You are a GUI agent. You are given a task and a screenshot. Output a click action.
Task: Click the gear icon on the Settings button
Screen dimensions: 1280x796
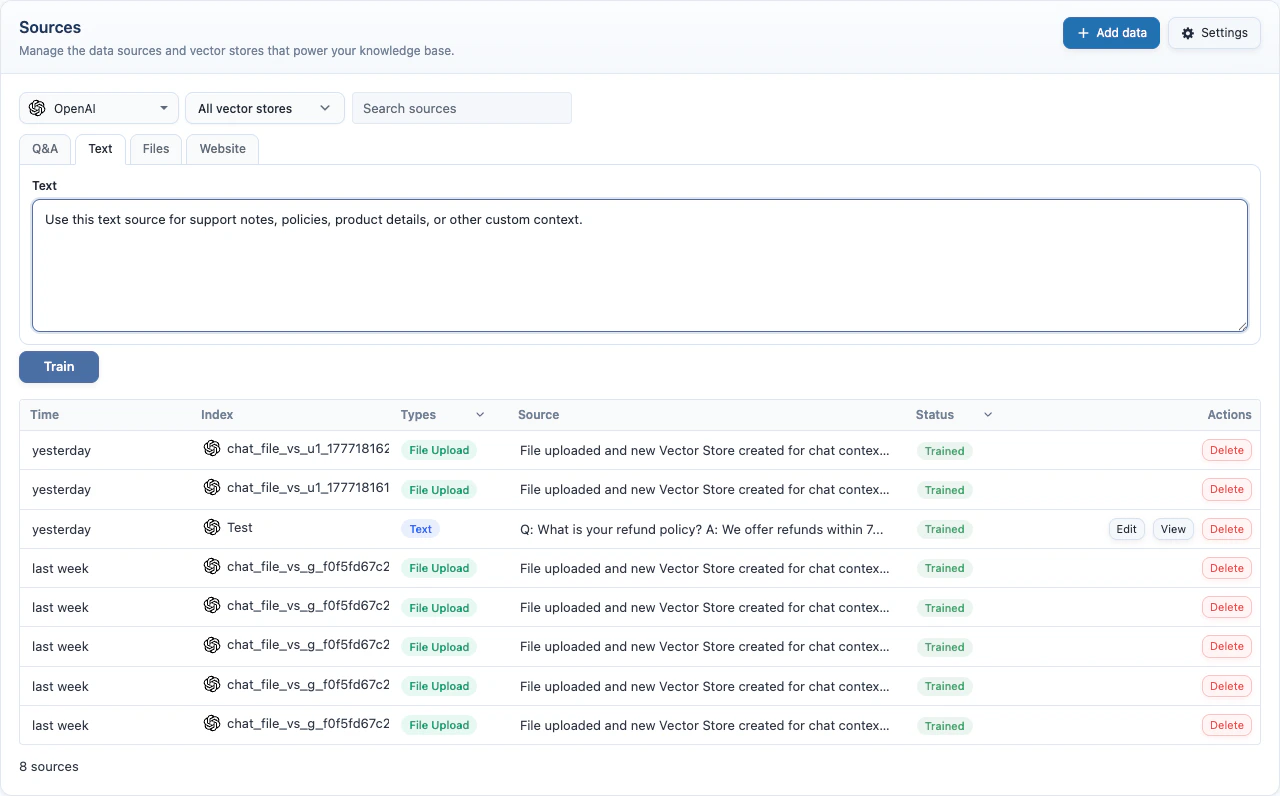pyautogui.click(x=1188, y=33)
